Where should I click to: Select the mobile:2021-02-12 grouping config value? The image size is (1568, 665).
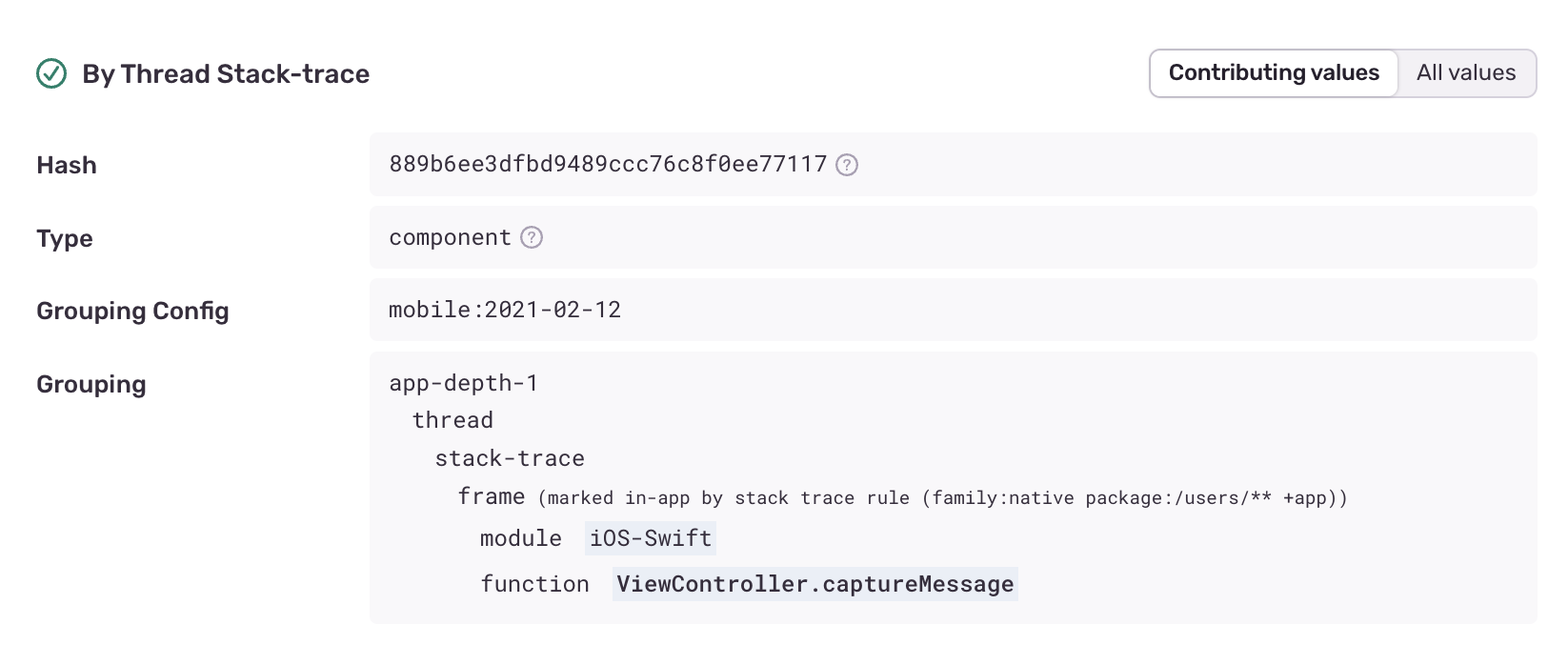coord(505,310)
